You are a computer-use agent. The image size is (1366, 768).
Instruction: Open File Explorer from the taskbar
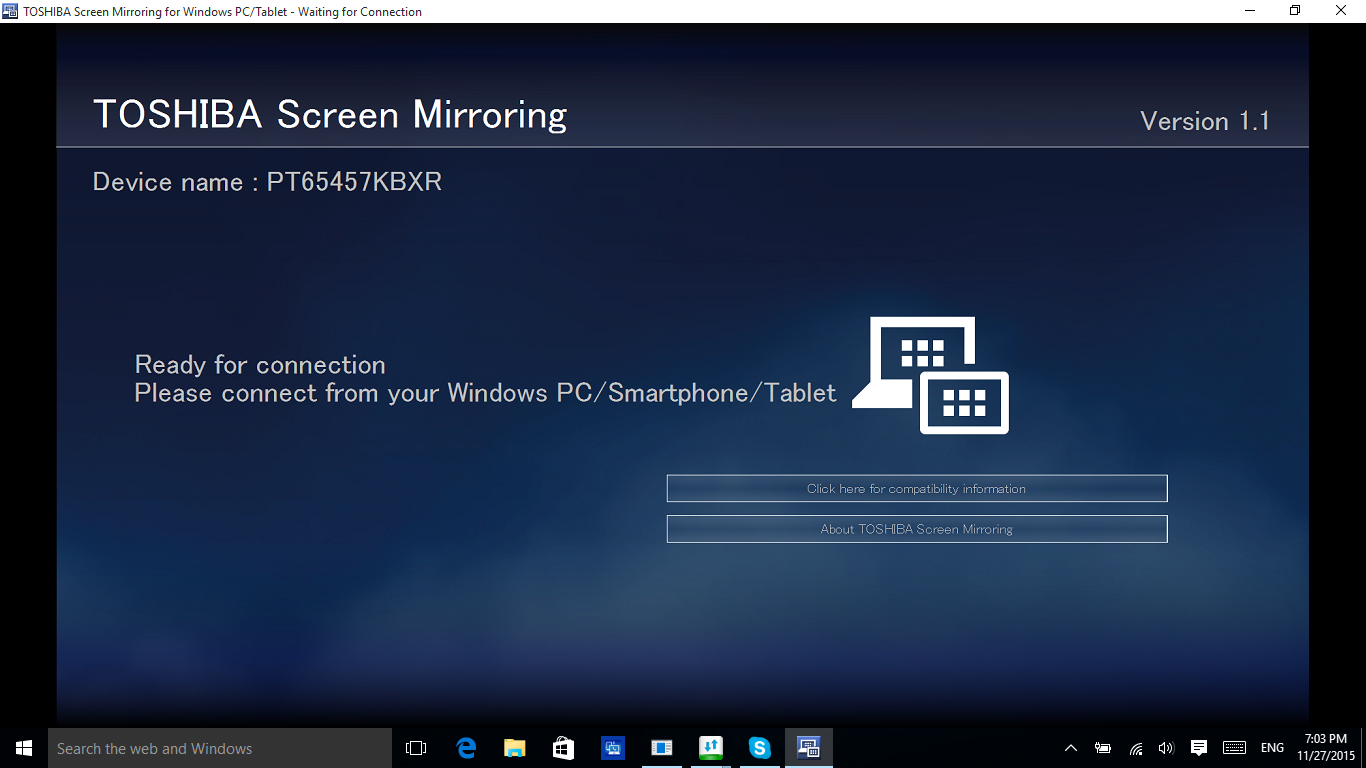515,748
